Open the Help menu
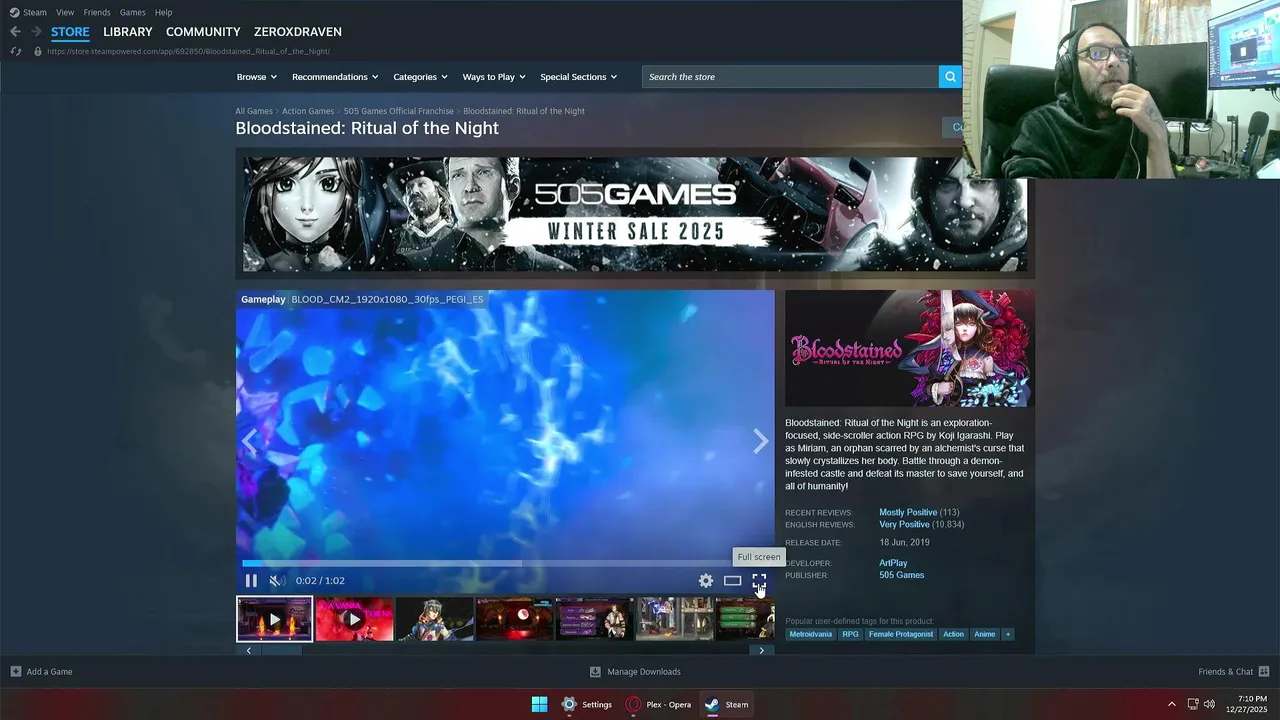1280x720 pixels. click(164, 12)
